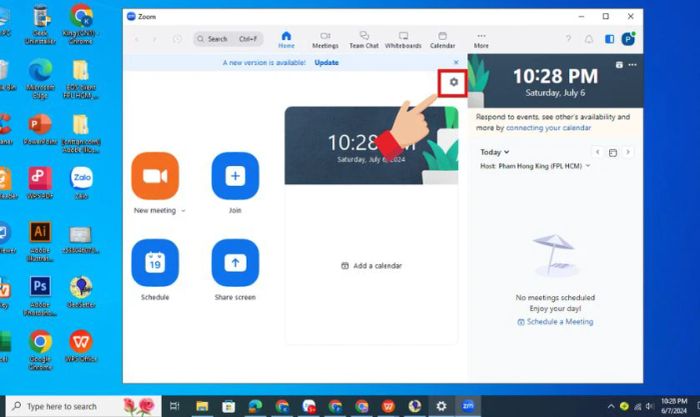Viewport: 700px width, 417px height.
Task: Open Adobe Photoshop desktop shortcut
Action: pyautogui.click(x=40, y=296)
